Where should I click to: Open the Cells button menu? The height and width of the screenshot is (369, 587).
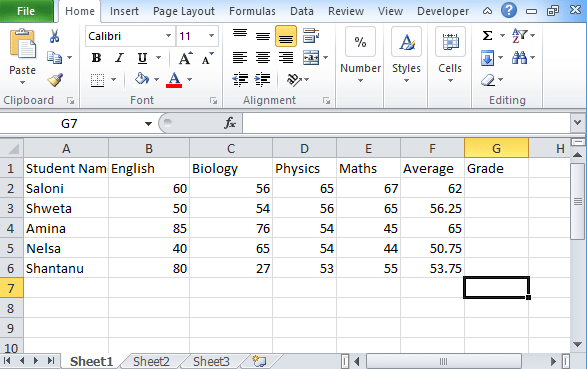point(450,55)
